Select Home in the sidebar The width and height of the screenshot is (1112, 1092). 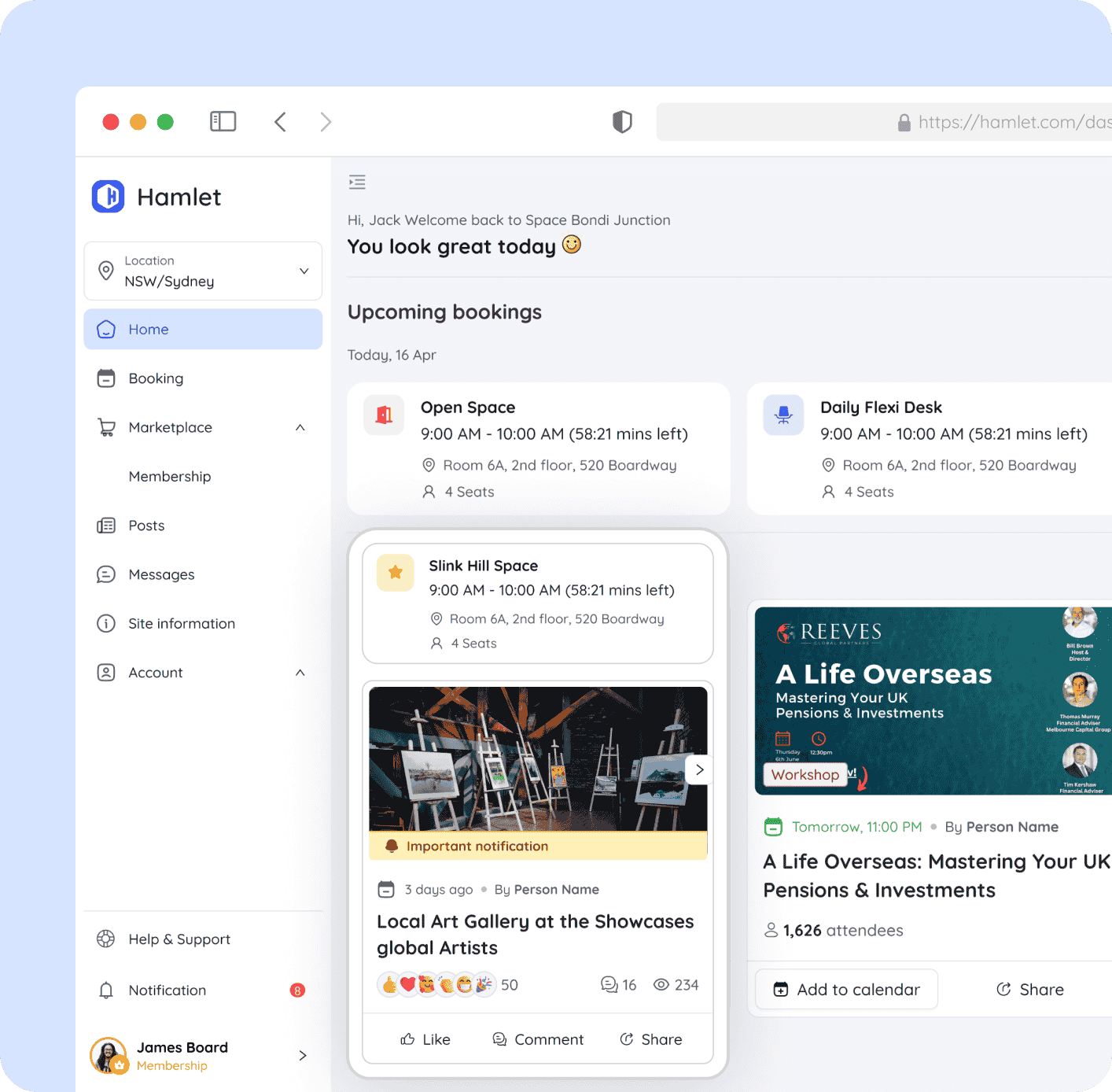[203, 329]
